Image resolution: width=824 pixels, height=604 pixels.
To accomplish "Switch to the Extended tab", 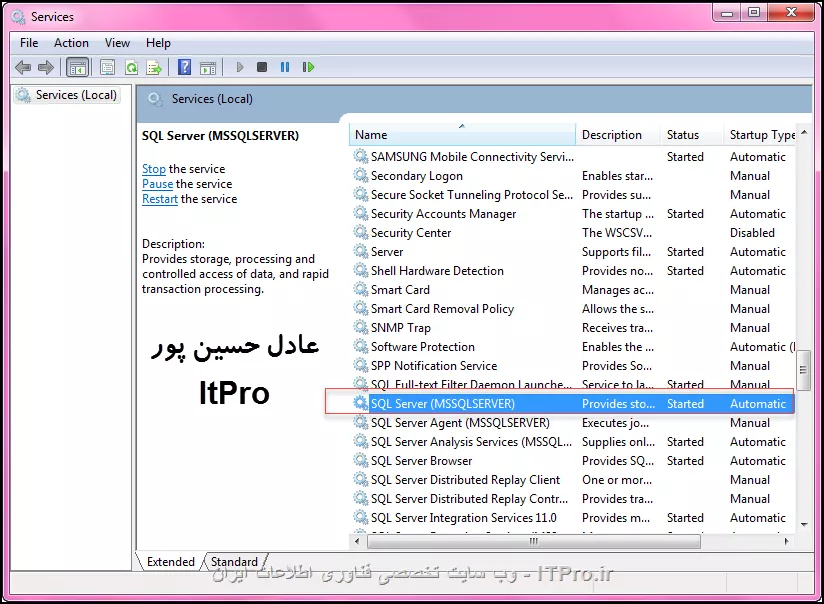I will tap(170, 561).
